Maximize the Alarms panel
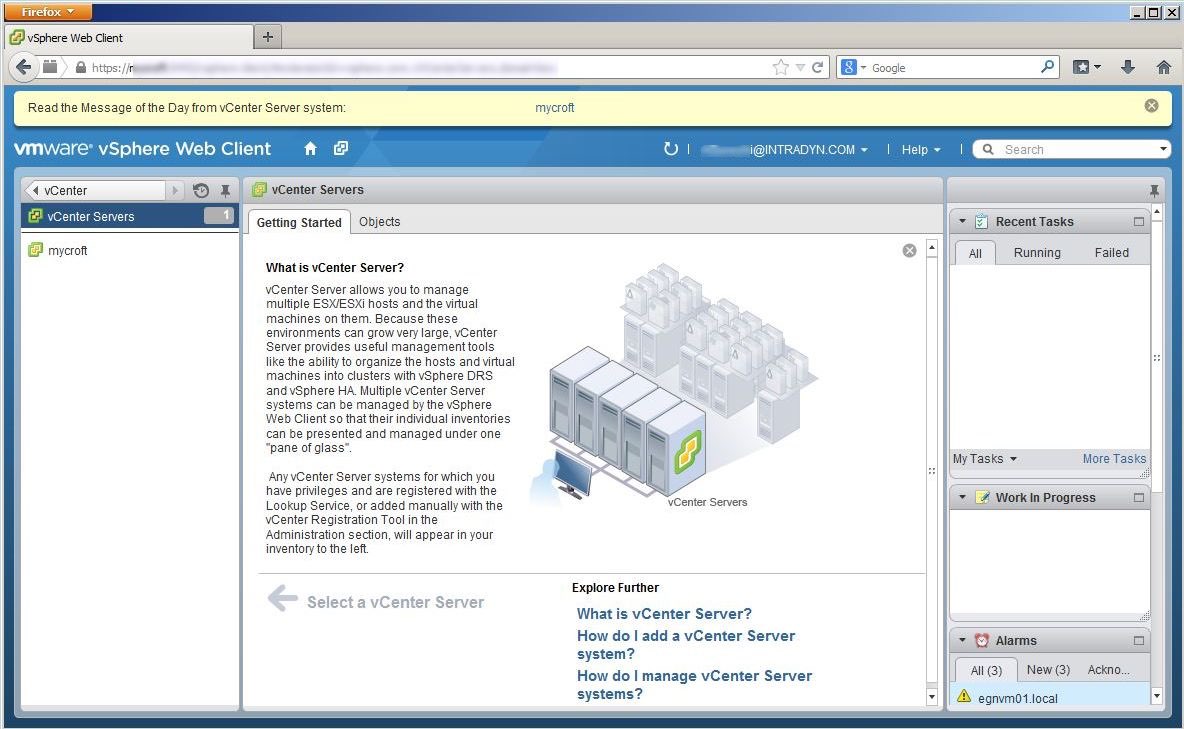 (1139, 640)
